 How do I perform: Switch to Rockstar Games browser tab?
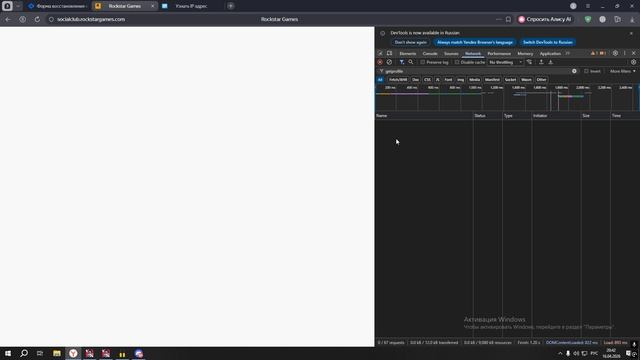pos(124,6)
